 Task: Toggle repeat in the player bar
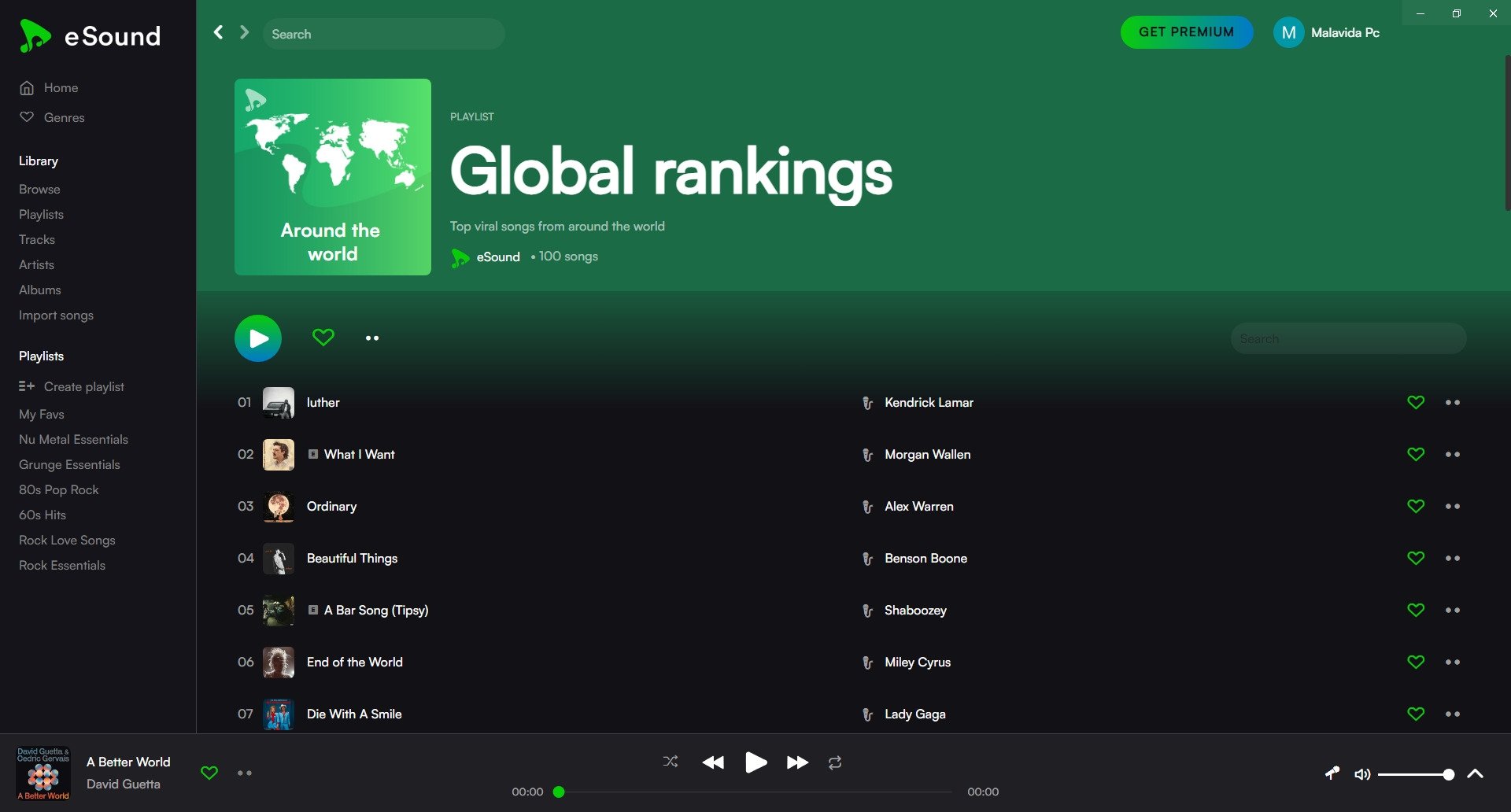835,762
